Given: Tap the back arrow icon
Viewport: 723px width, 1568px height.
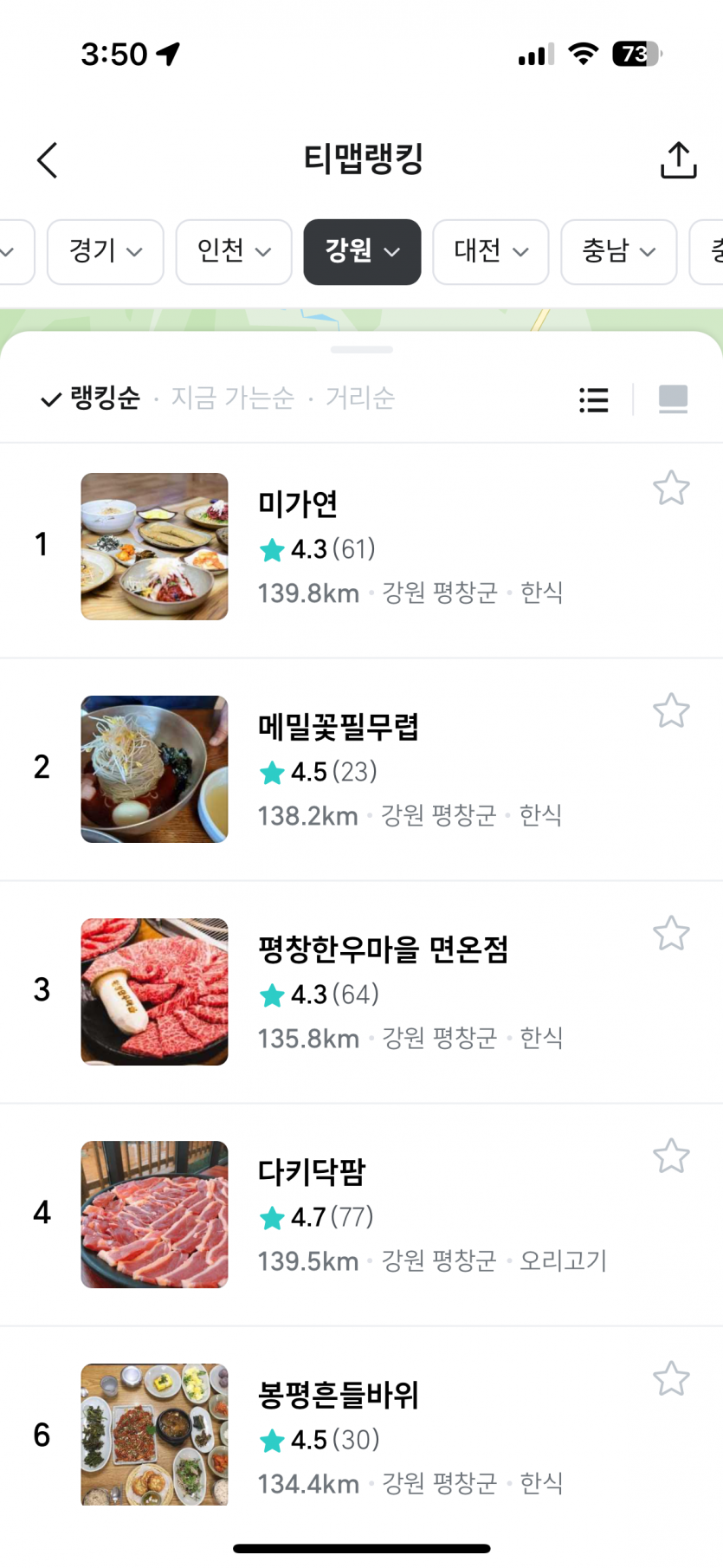Looking at the screenshot, I should click(48, 160).
